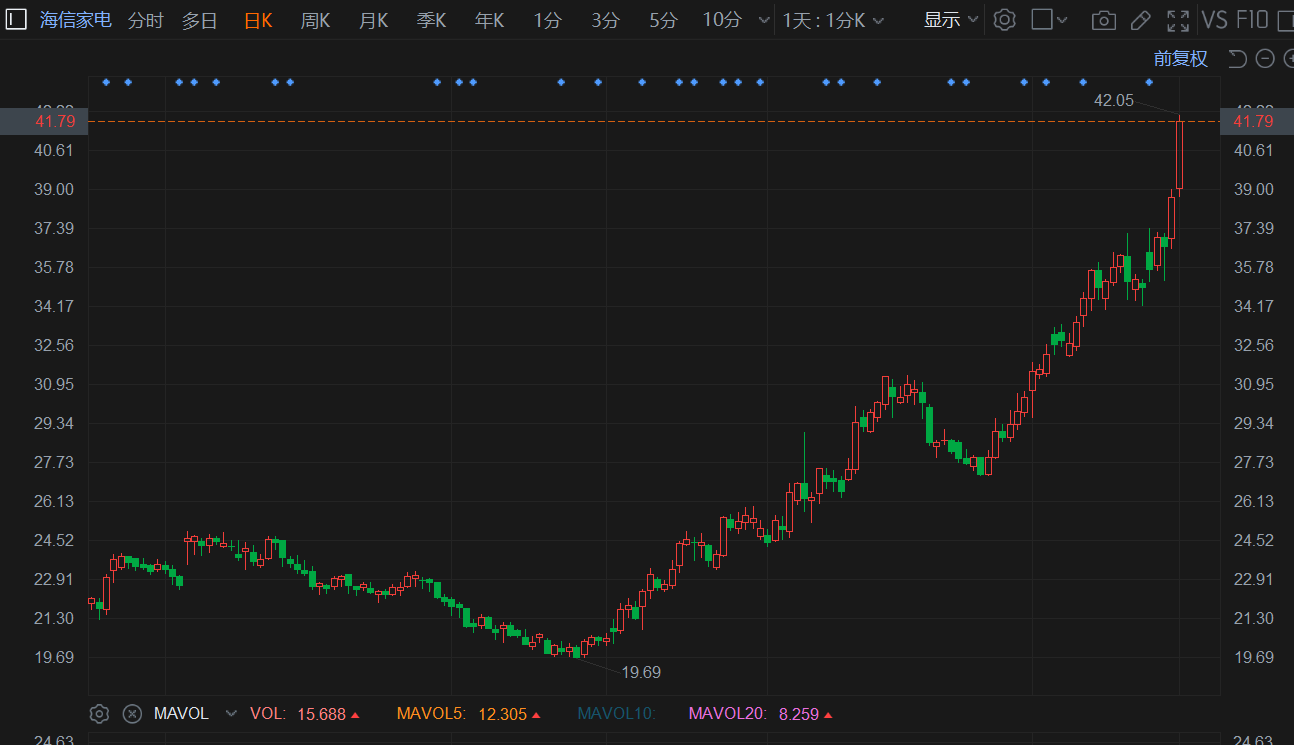Zoom out the chart with minus icon

[1264, 59]
